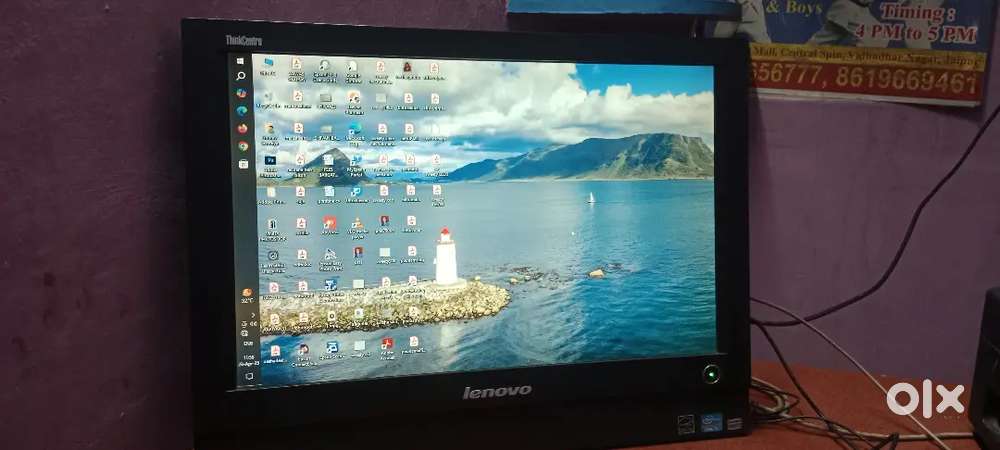The image size is (1000, 450).
Task: Select the This PC desktop icon
Action: (x=268, y=67)
